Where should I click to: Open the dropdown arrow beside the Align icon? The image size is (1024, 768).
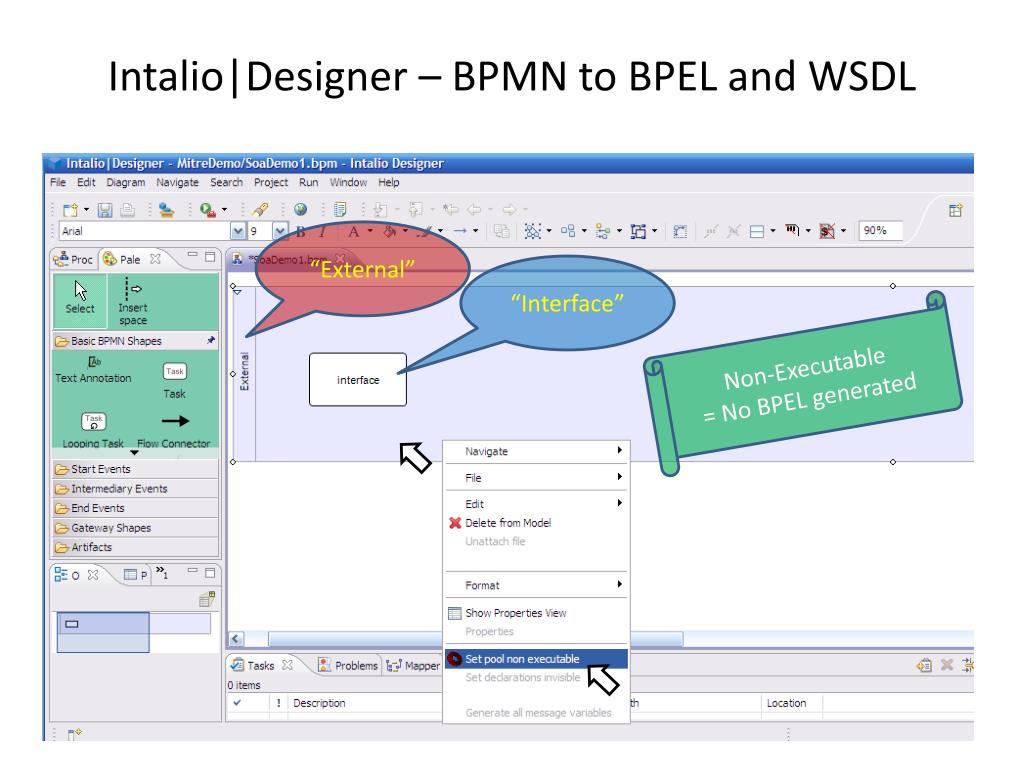[x=619, y=231]
